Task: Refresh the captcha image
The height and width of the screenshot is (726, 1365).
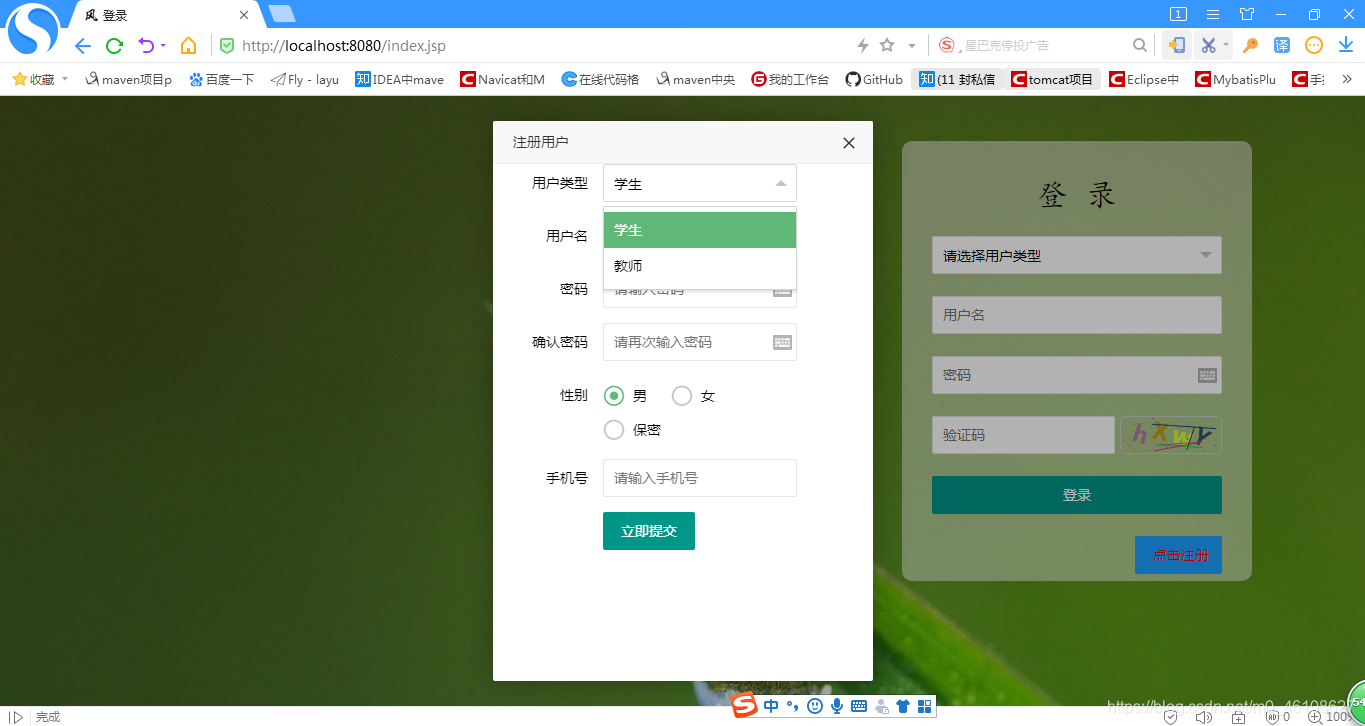Action: pyautogui.click(x=1171, y=435)
